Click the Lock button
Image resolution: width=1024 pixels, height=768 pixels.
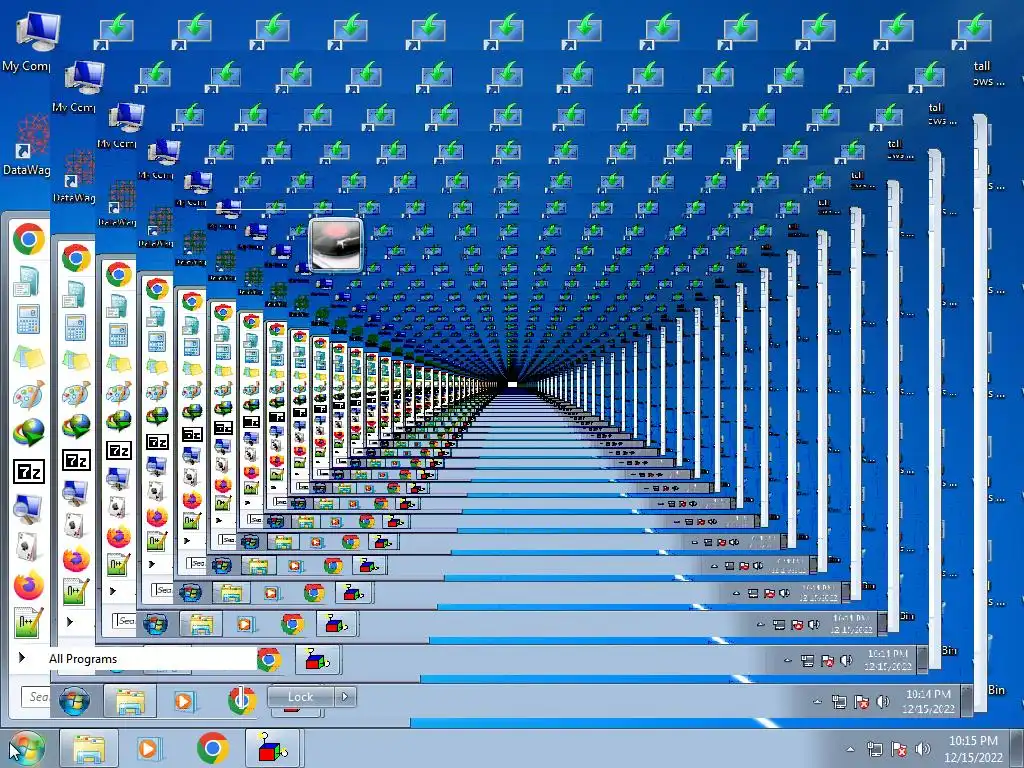300,697
